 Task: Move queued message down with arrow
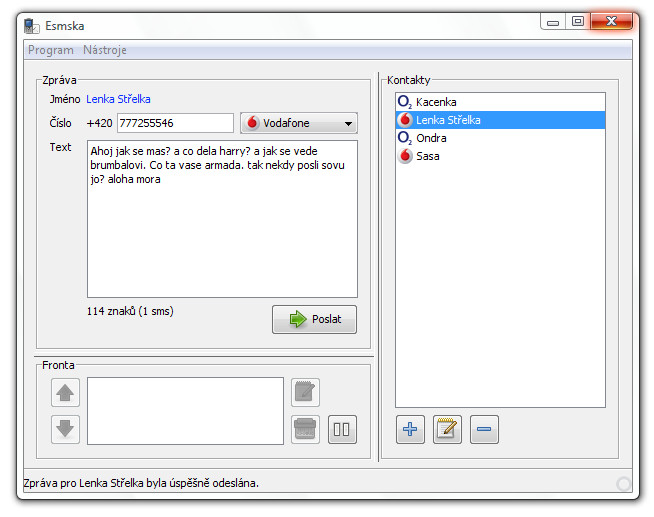[65, 429]
